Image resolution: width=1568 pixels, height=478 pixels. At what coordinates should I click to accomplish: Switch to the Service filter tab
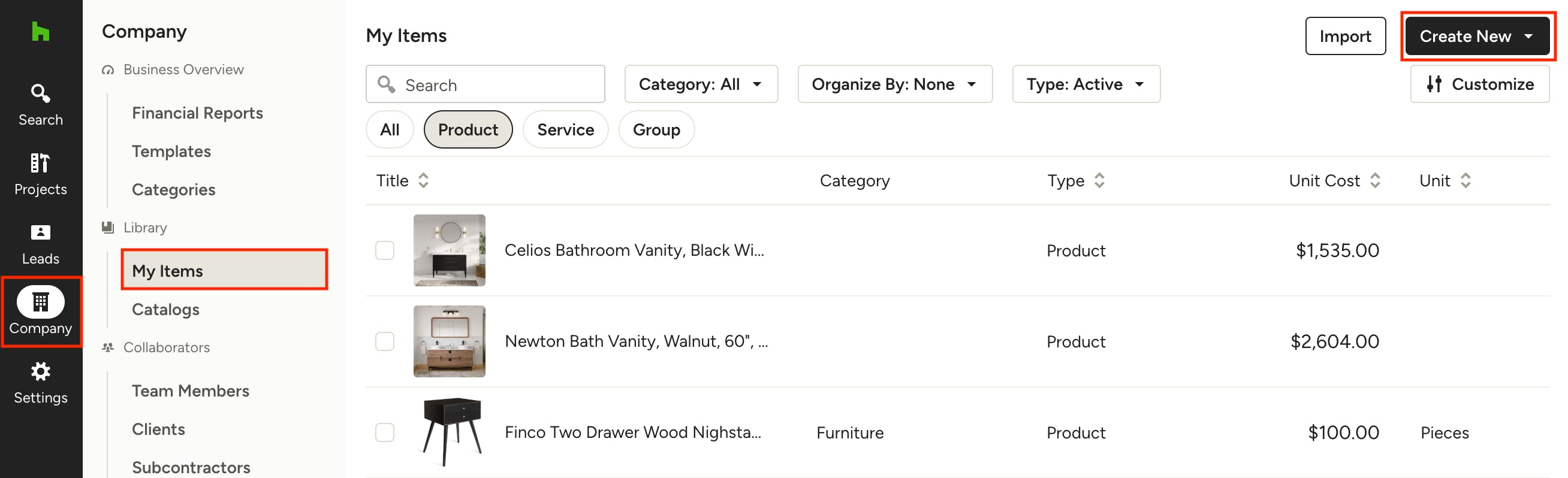pos(565,129)
